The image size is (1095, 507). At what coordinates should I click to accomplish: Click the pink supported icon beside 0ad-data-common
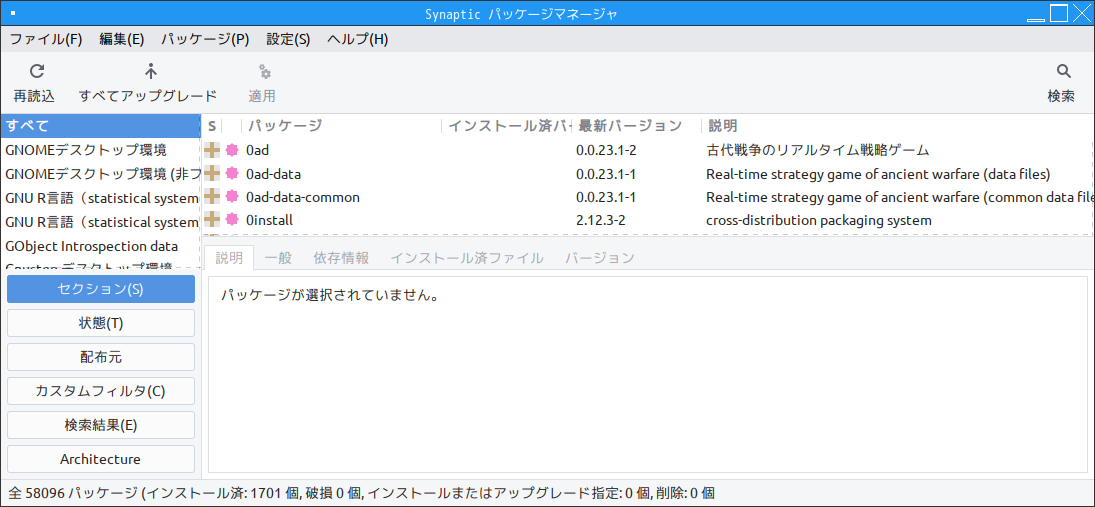pos(232,197)
